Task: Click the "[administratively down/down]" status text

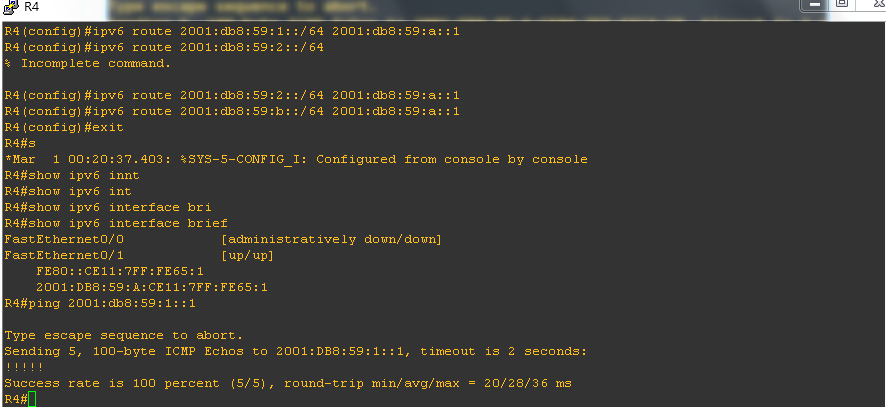Action: (x=331, y=239)
